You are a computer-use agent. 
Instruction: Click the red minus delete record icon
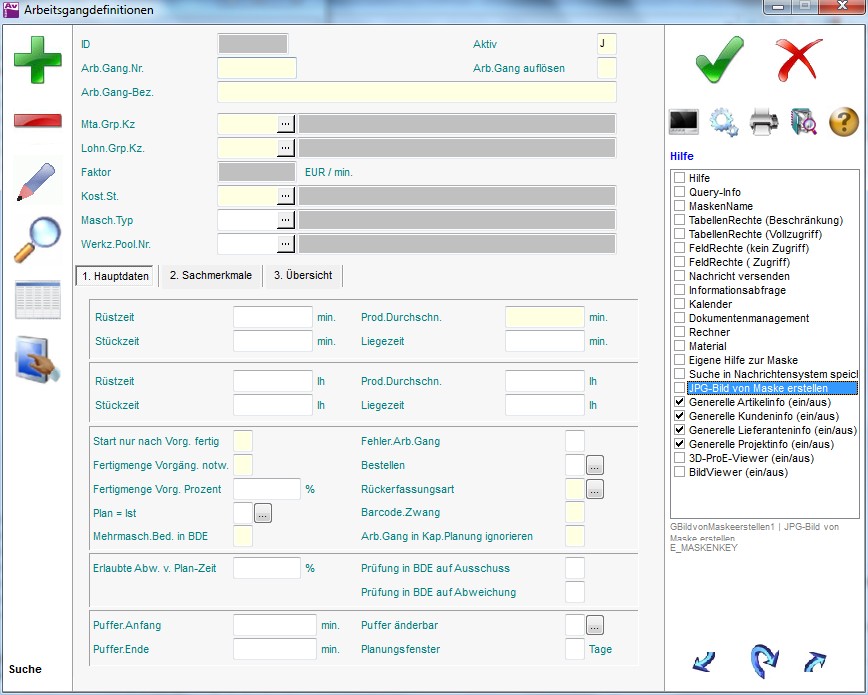click(37, 121)
